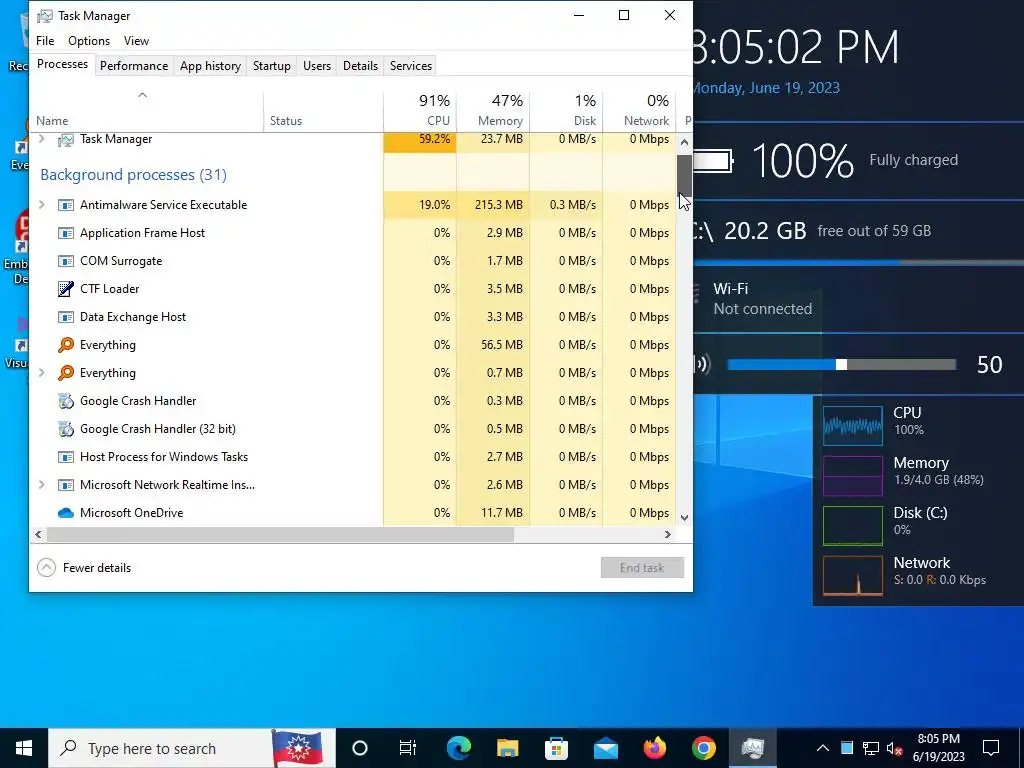Sort by the Status column header
This screenshot has height=768, width=1024.
[323, 110]
